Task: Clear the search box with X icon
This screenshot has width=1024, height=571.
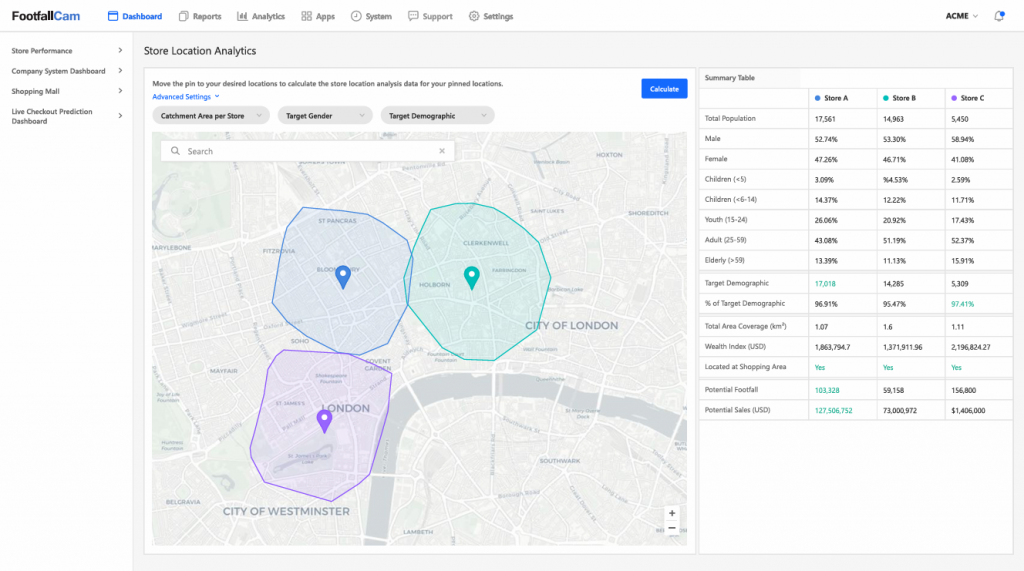Action: coord(442,151)
